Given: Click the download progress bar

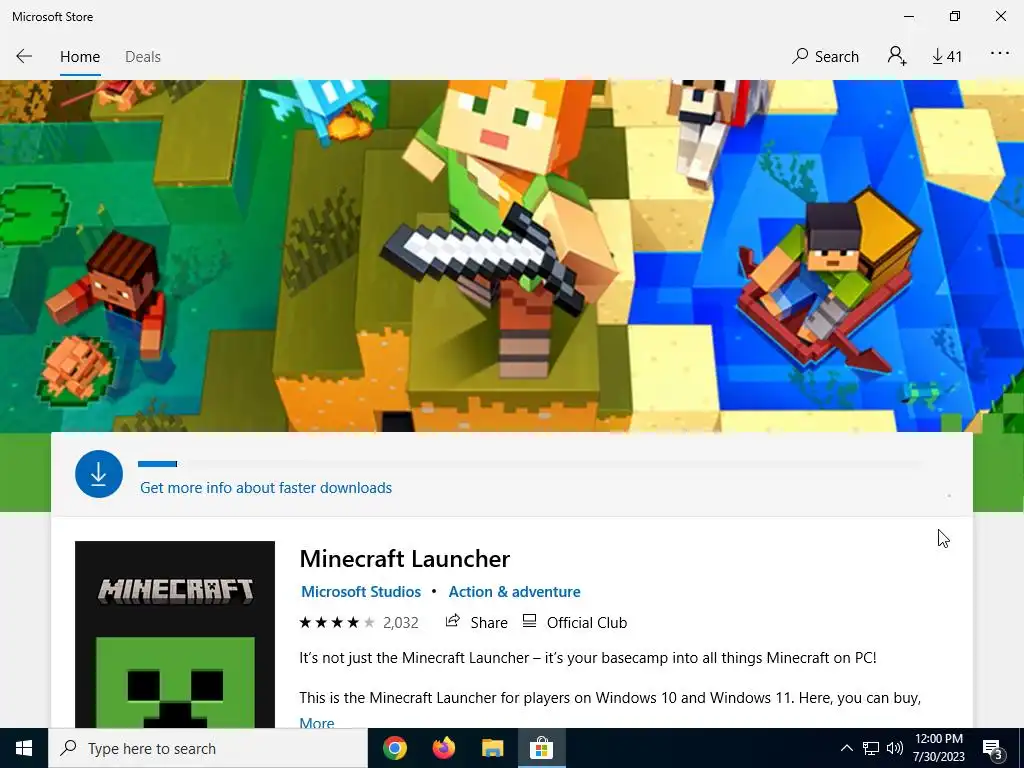Looking at the screenshot, I should [x=530, y=464].
